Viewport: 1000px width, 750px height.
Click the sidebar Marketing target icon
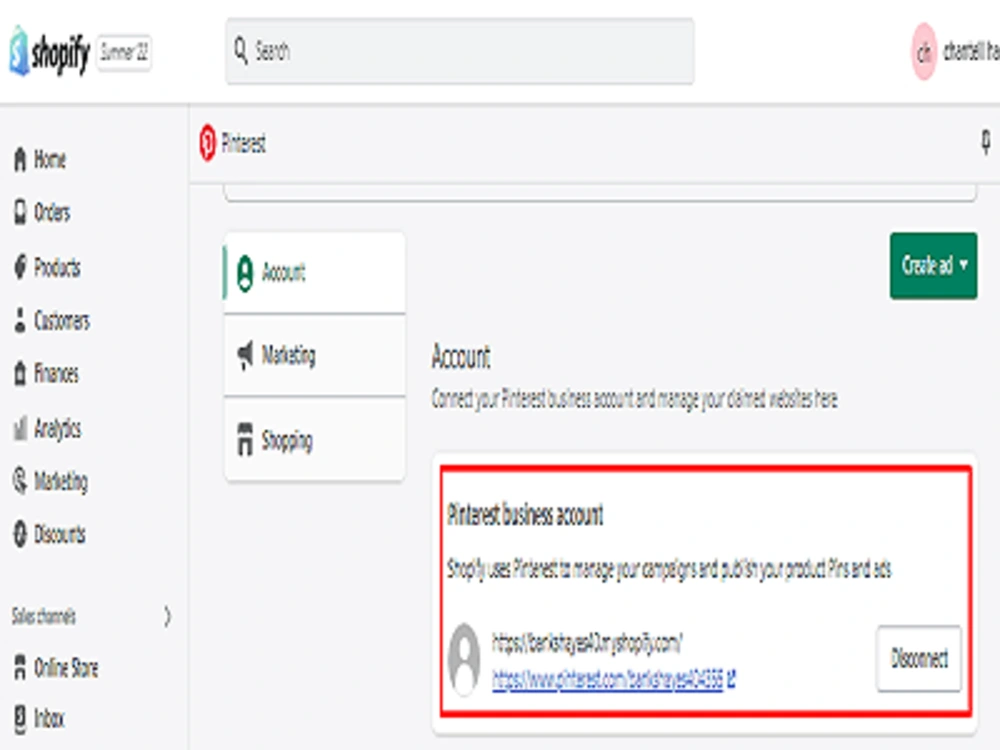point(20,481)
